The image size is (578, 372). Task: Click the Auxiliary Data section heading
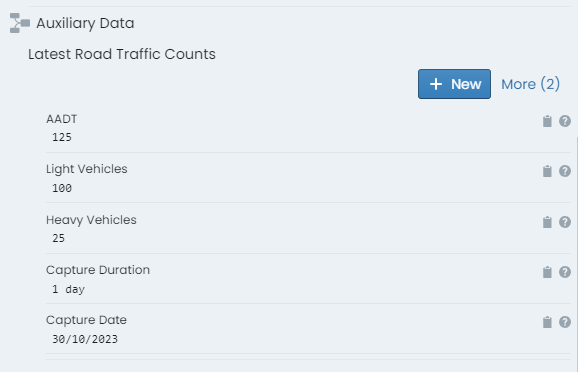coord(85,23)
